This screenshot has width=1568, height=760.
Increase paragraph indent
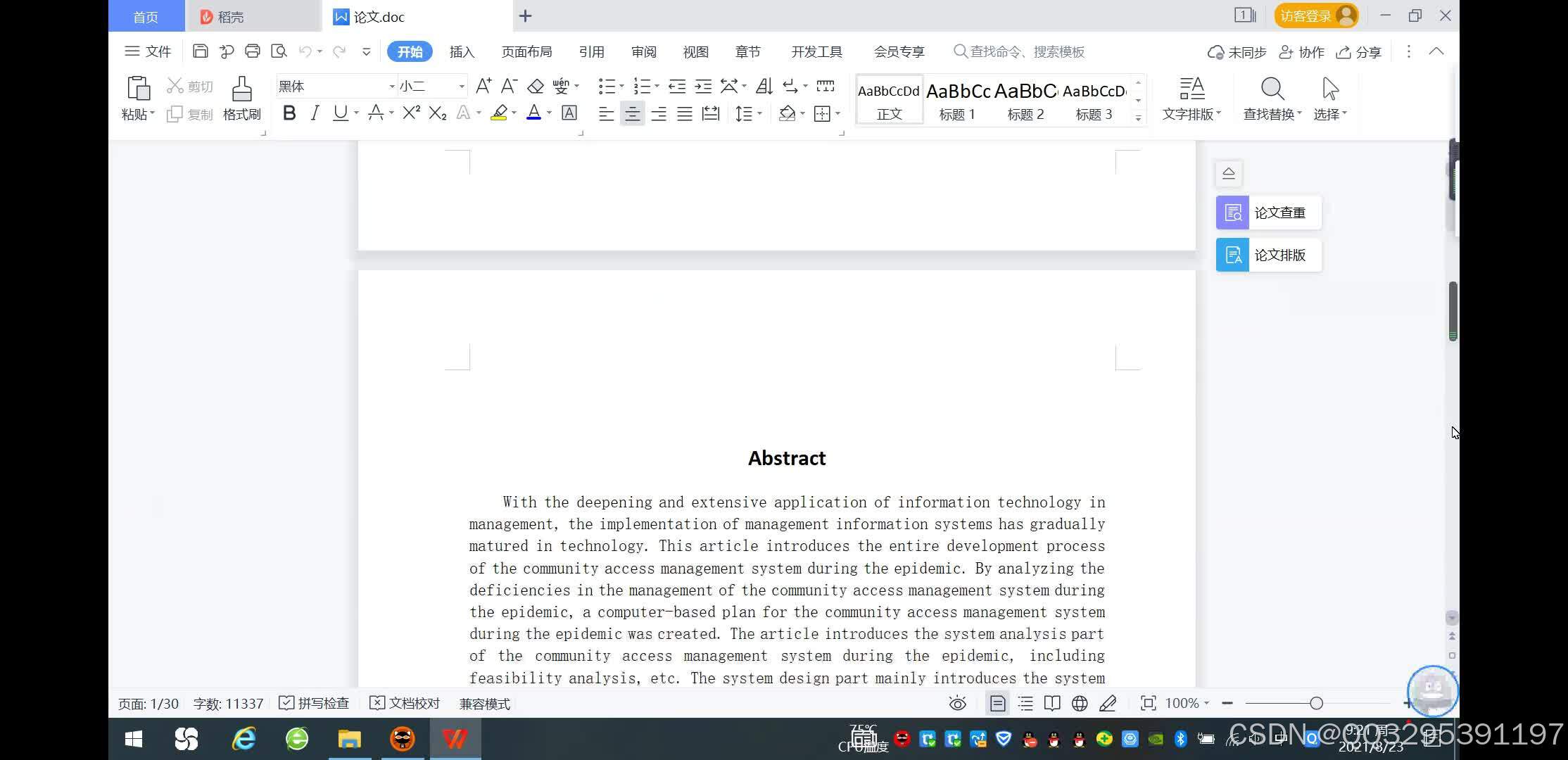pyautogui.click(x=703, y=86)
